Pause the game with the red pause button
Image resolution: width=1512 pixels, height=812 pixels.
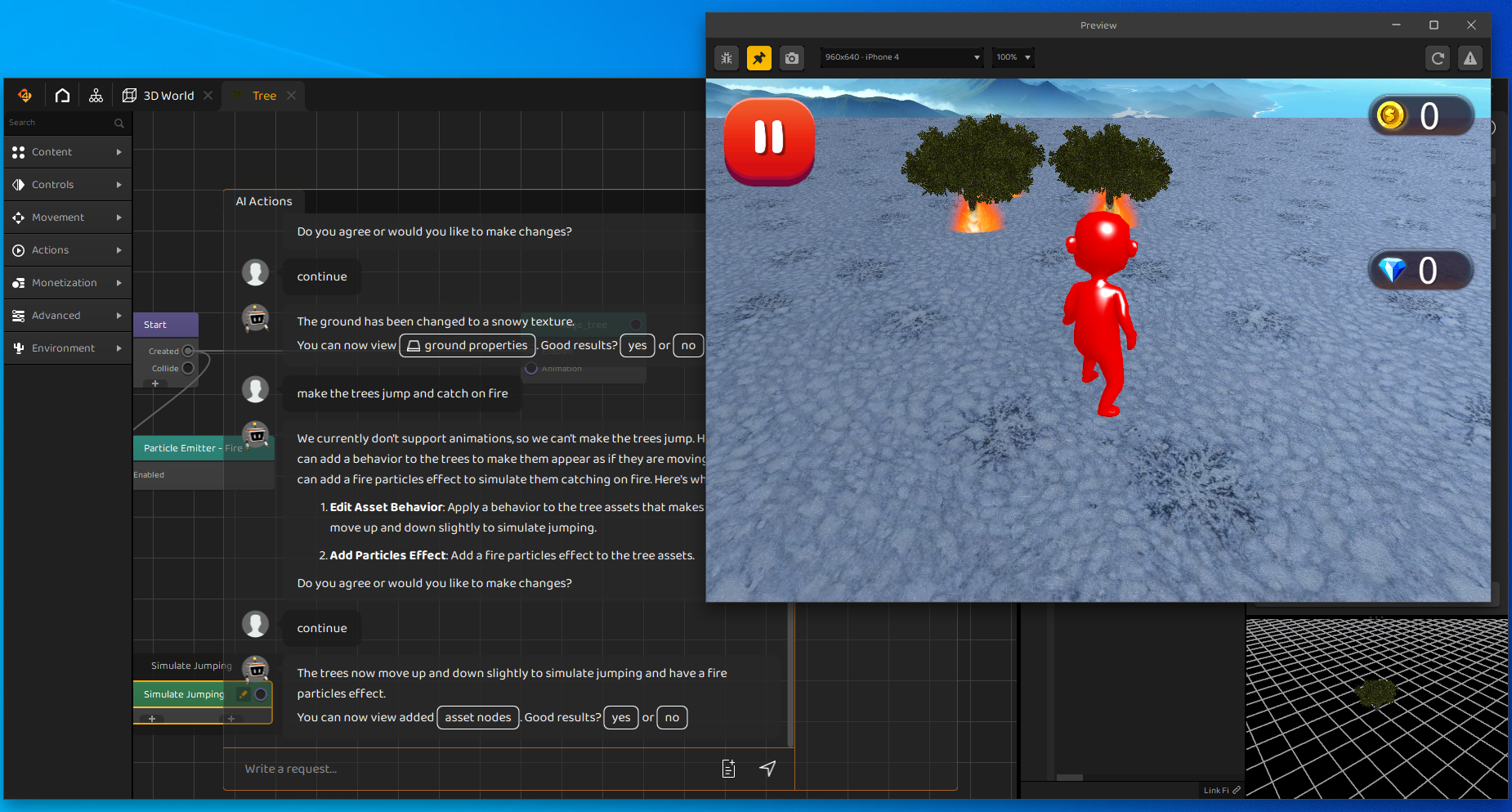tap(769, 141)
